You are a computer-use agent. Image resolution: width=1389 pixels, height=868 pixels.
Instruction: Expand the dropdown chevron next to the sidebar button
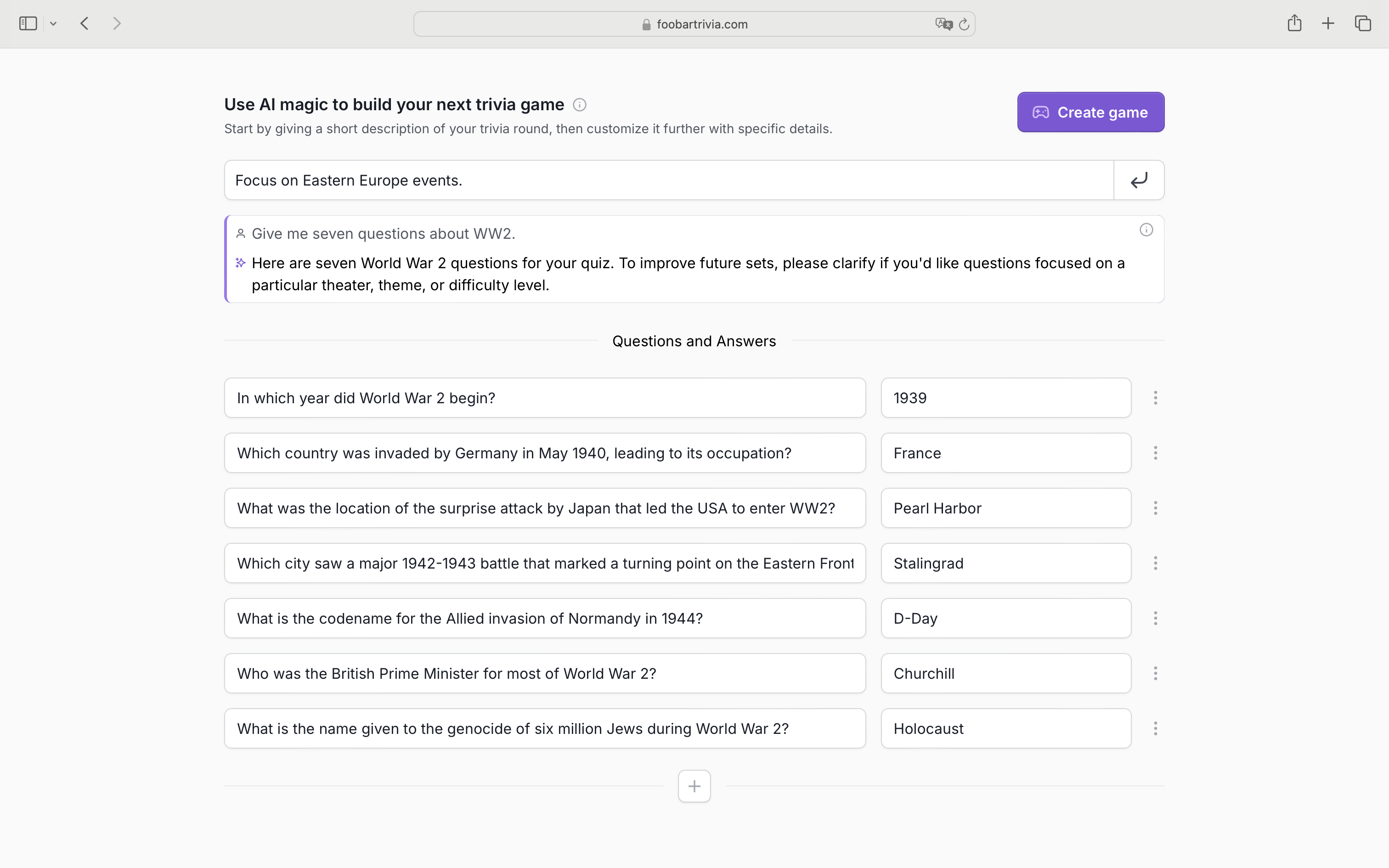(x=54, y=23)
